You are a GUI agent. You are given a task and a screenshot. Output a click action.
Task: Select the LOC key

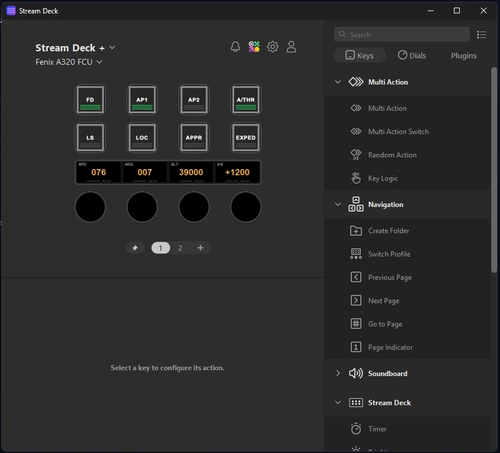point(142,138)
